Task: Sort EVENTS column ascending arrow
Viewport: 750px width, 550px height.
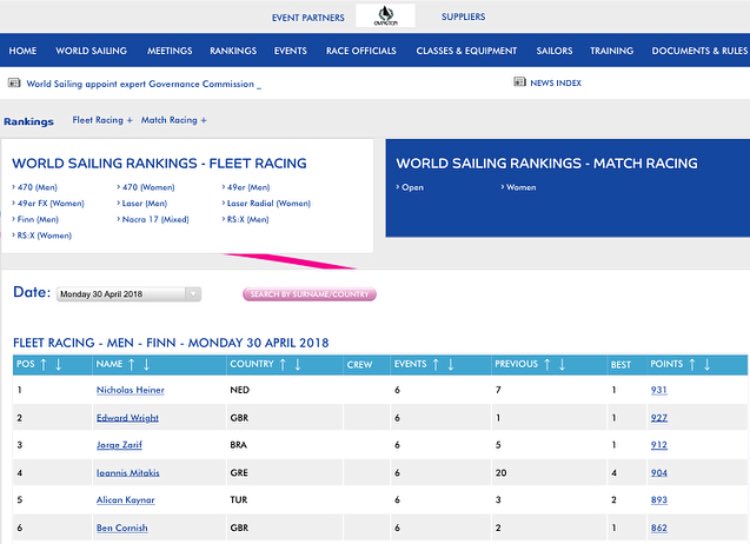Action: (436, 364)
